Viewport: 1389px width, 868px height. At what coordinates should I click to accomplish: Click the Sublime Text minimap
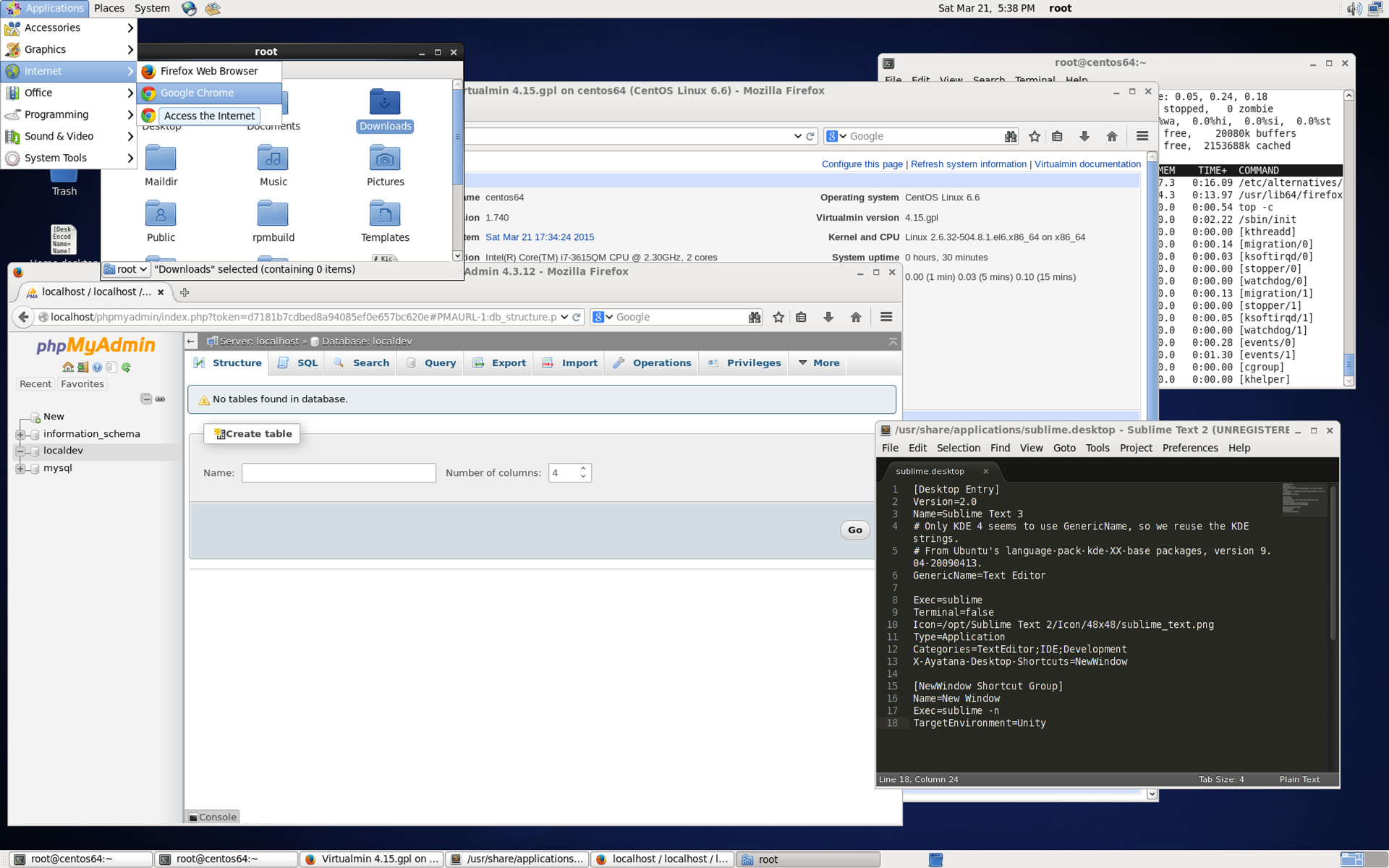click(x=1304, y=499)
